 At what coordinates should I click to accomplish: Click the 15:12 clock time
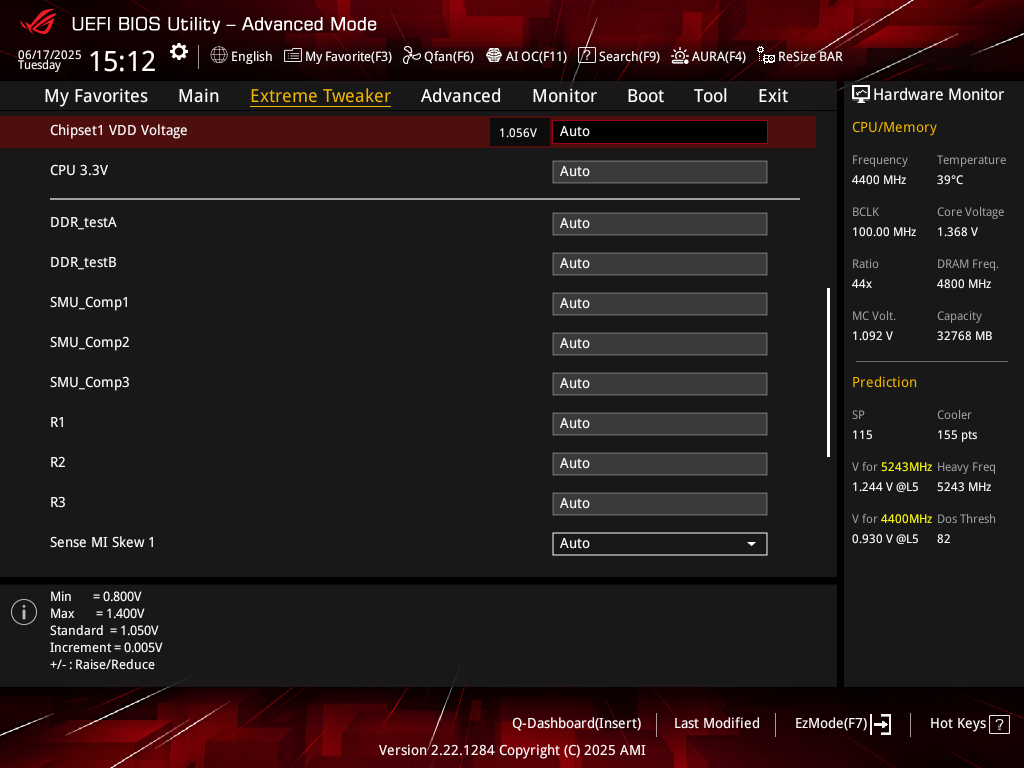pyautogui.click(x=122, y=61)
